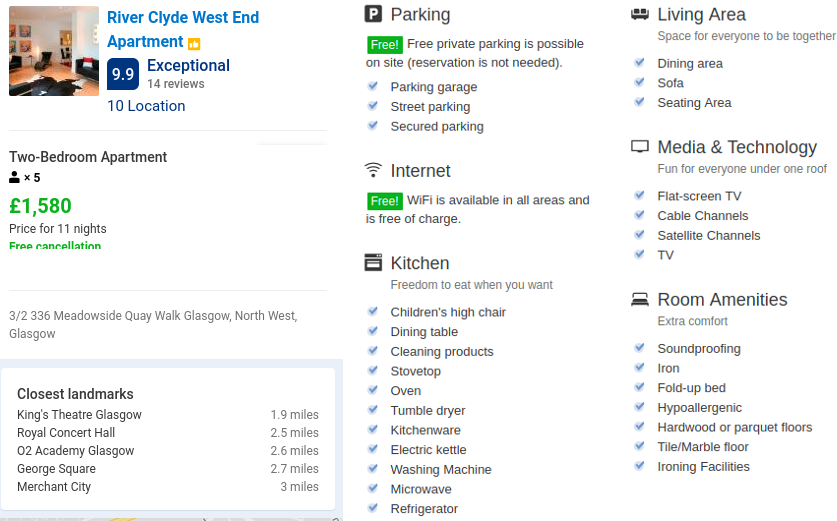Click the 10 Location rating link

click(146, 106)
